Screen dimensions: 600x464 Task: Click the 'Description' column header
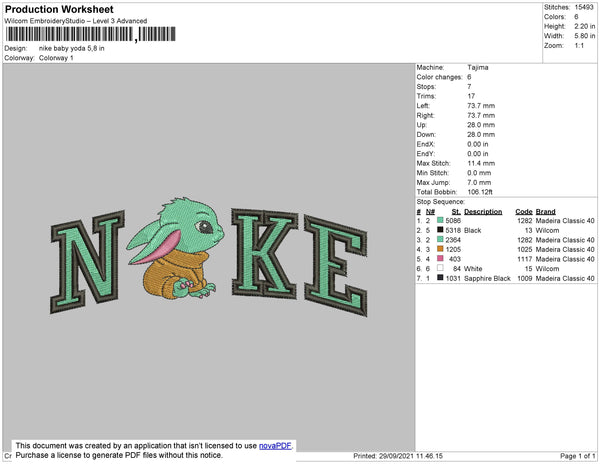[x=483, y=212]
